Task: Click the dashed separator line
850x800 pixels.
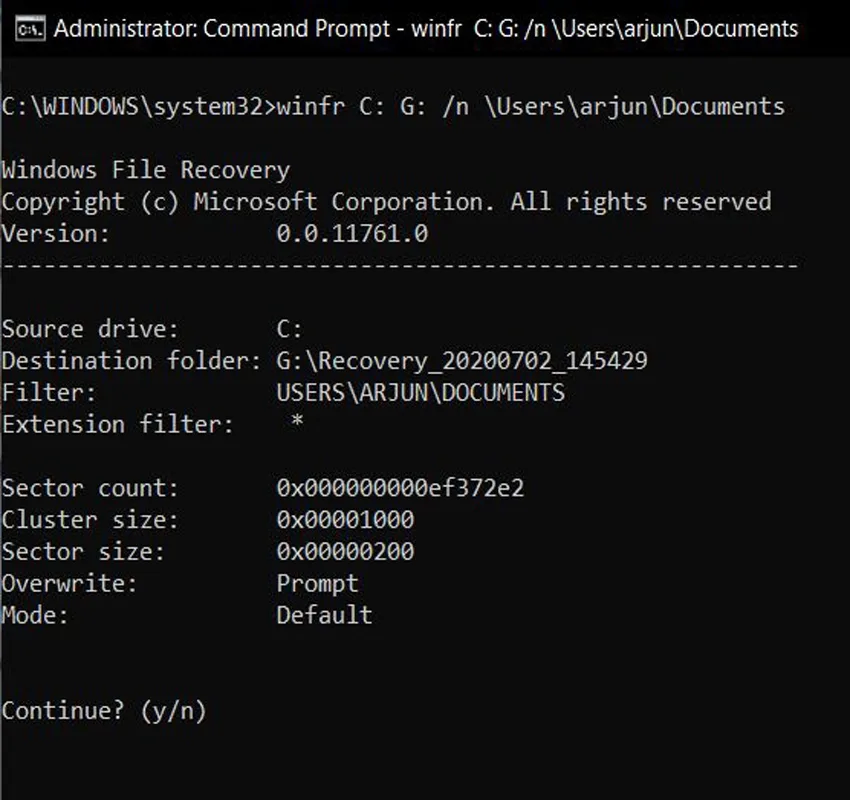Action: pyautogui.click(x=400, y=266)
